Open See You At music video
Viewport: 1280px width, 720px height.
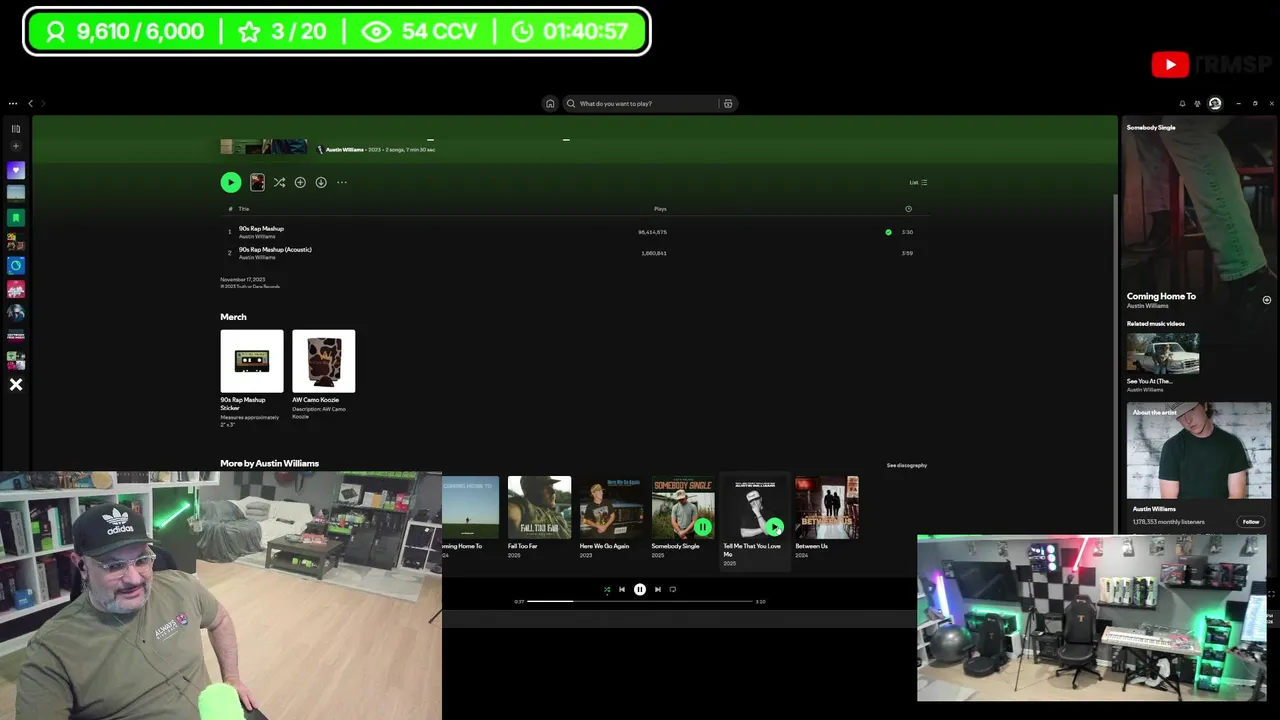click(x=1163, y=361)
